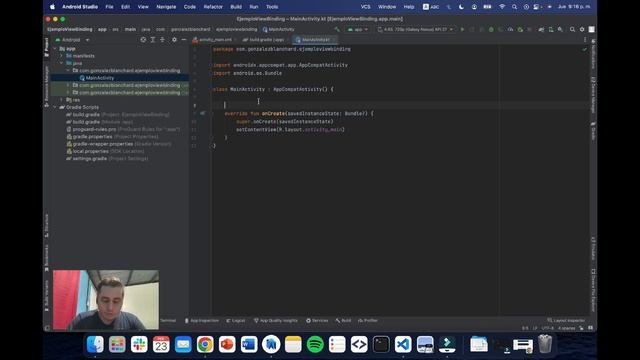This screenshot has width=640, height=360.
Task: Collapse the app module node
Action: (55, 49)
